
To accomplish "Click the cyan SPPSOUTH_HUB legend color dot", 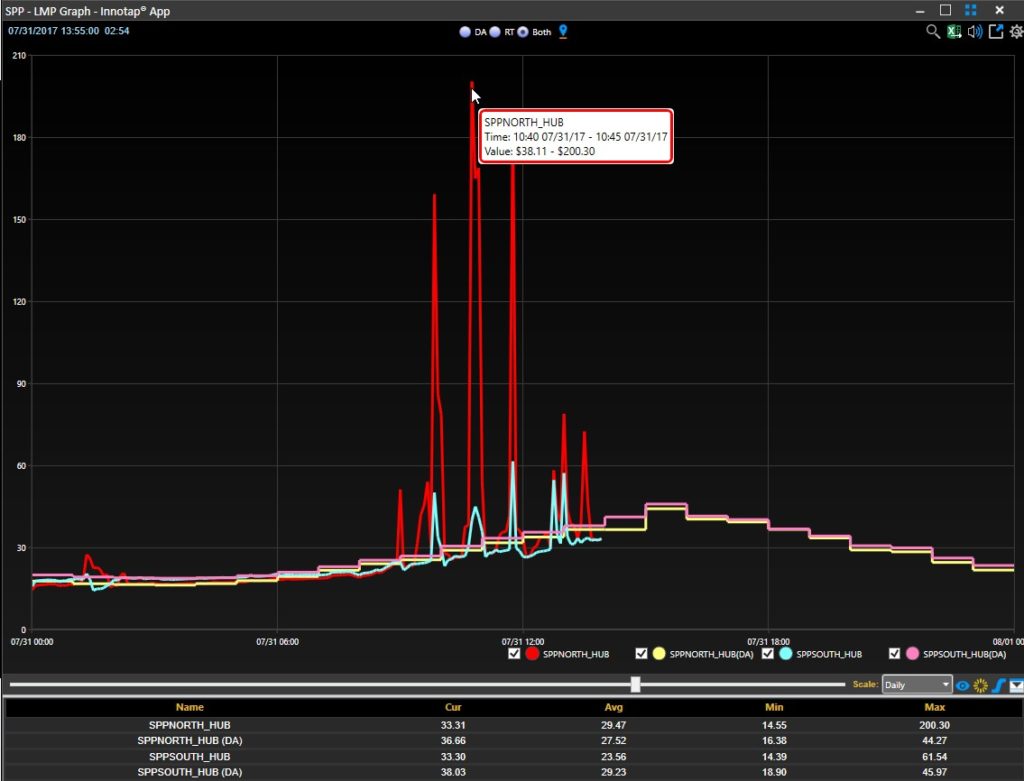I will pos(786,654).
